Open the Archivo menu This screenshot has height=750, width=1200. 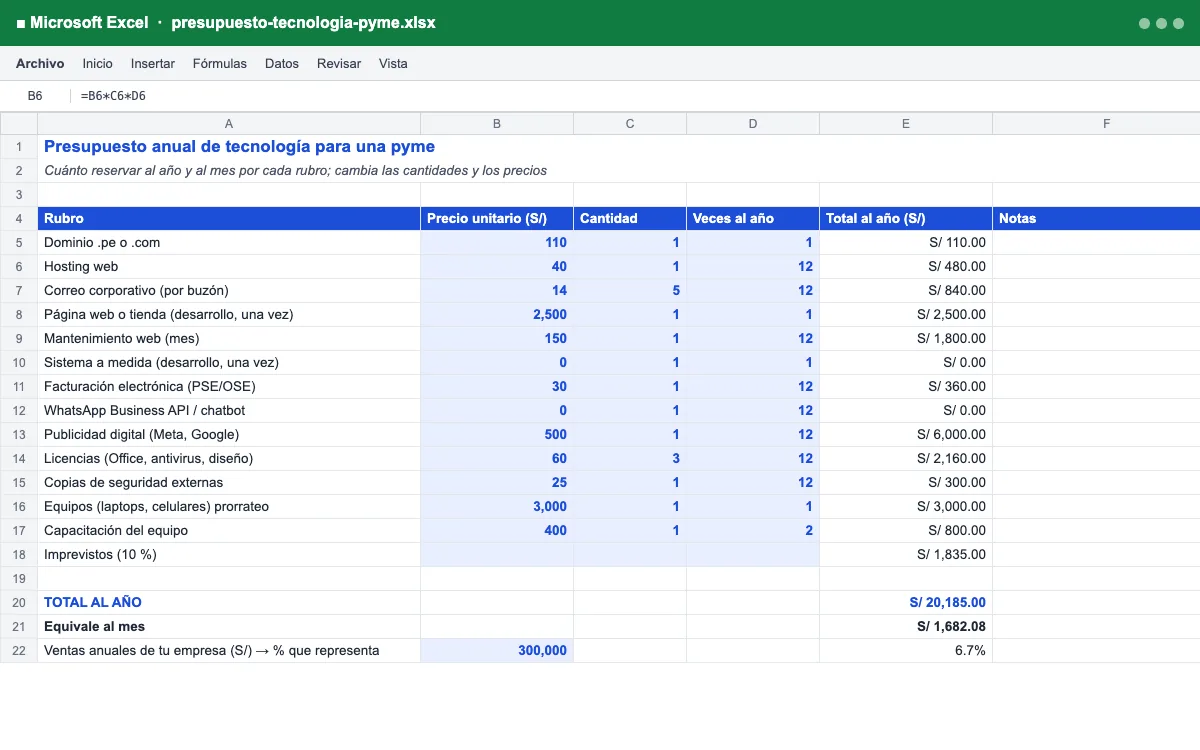40,63
